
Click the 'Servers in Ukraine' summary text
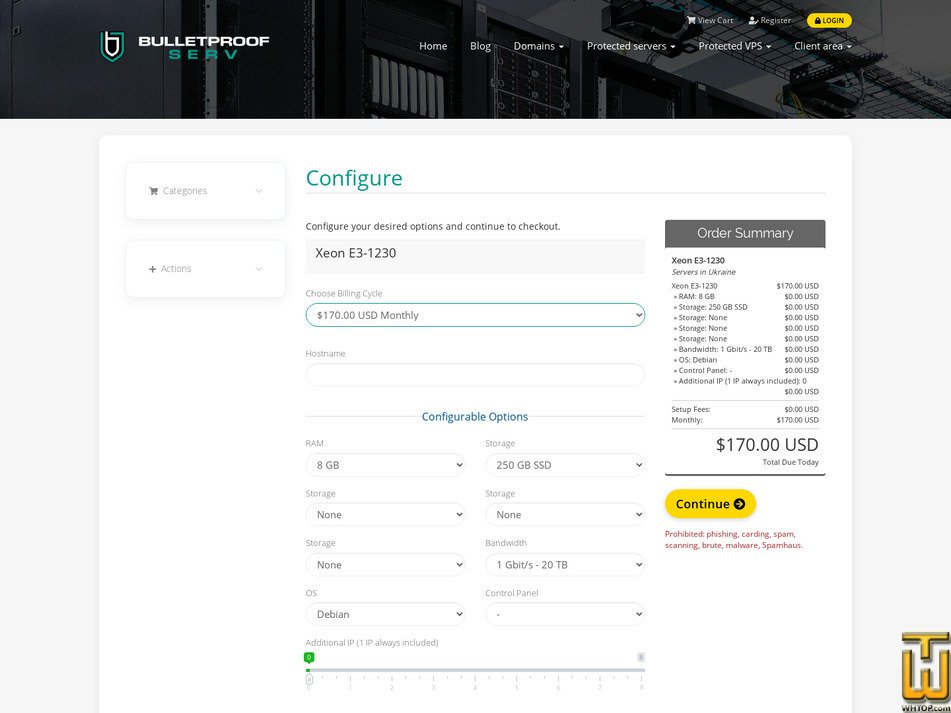[704, 272]
